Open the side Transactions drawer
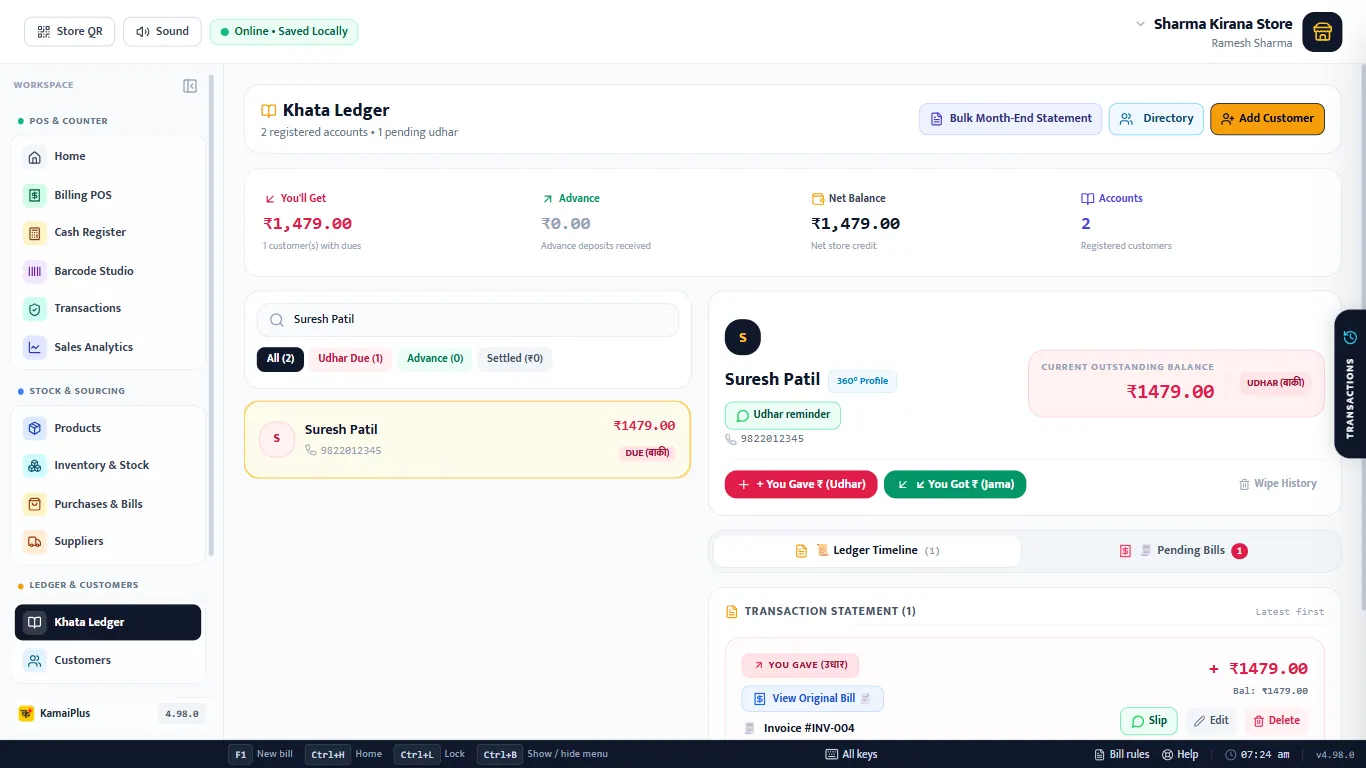Viewport: 1366px width, 768px height. [x=1350, y=384]
